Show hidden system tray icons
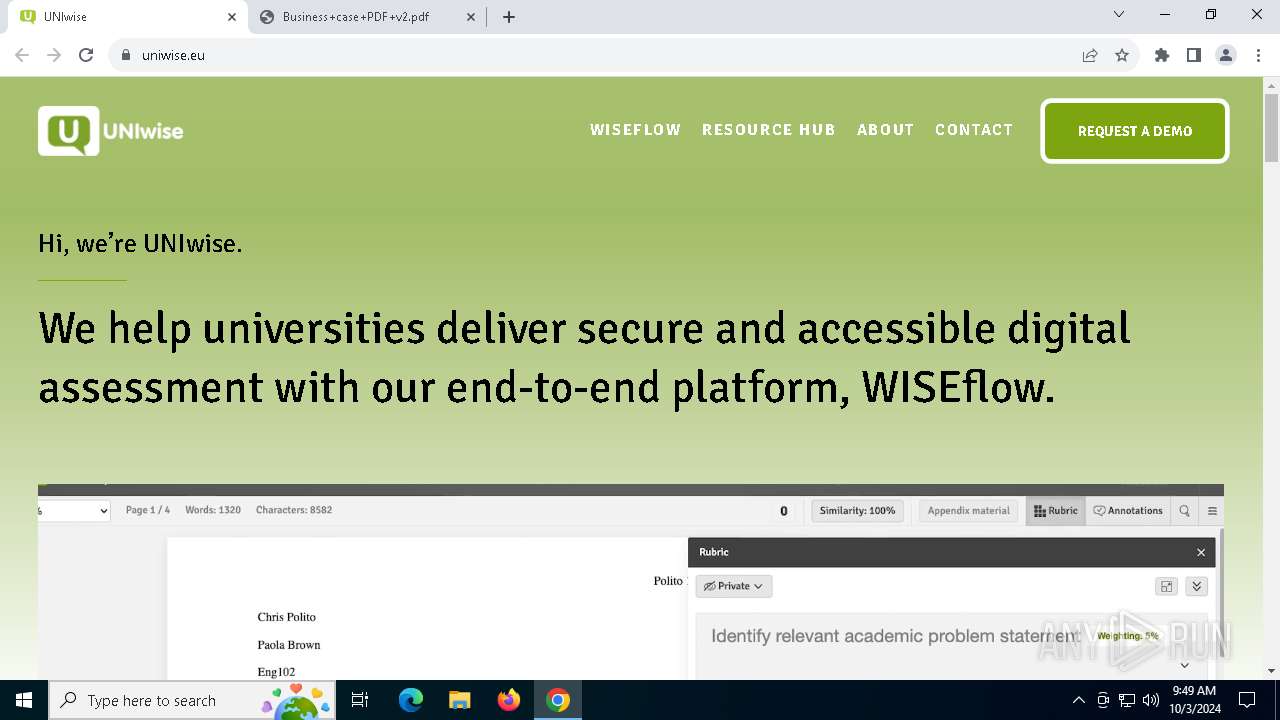The width and height of the screenshot is (1280, 720). (1078, 700)
